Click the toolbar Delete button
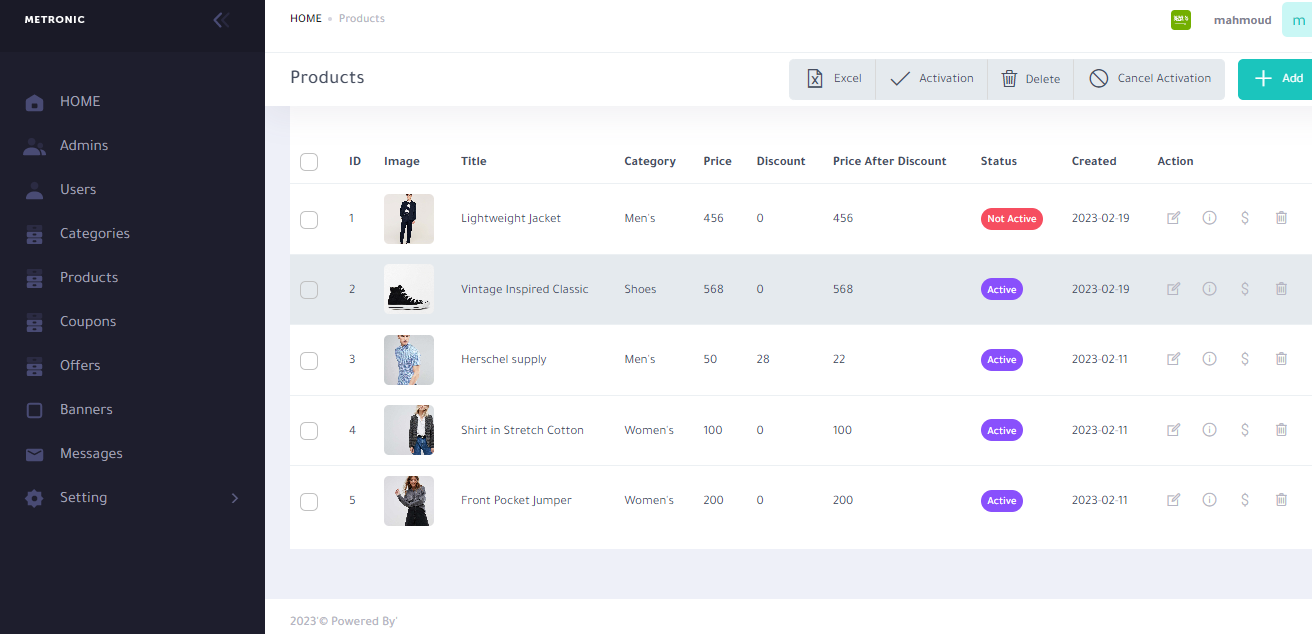 click(1030, 79)
